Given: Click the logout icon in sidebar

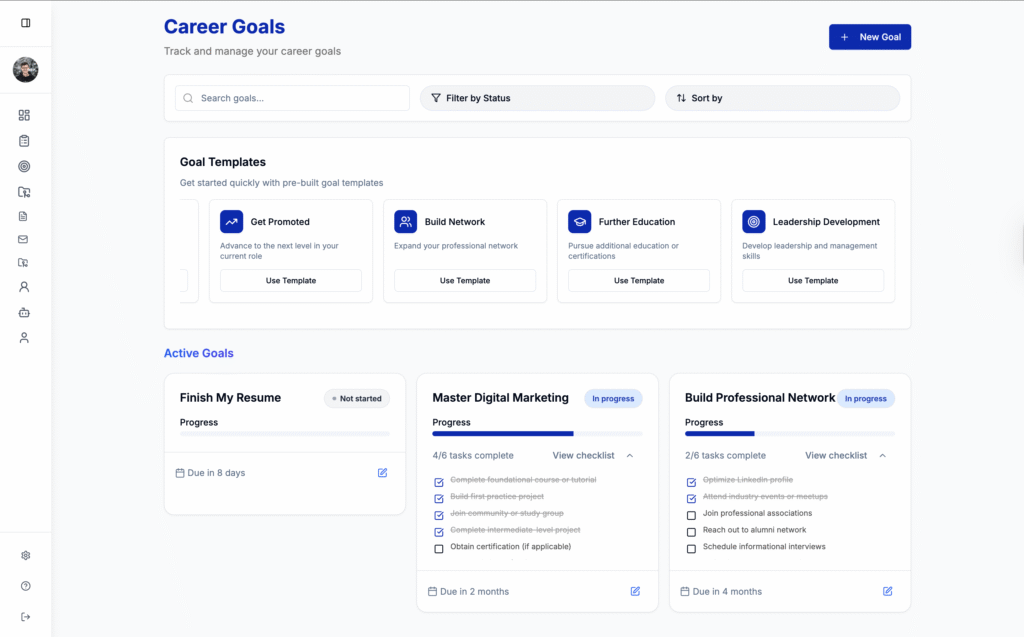Looking at the screenshot, I should tap(25, 616).
